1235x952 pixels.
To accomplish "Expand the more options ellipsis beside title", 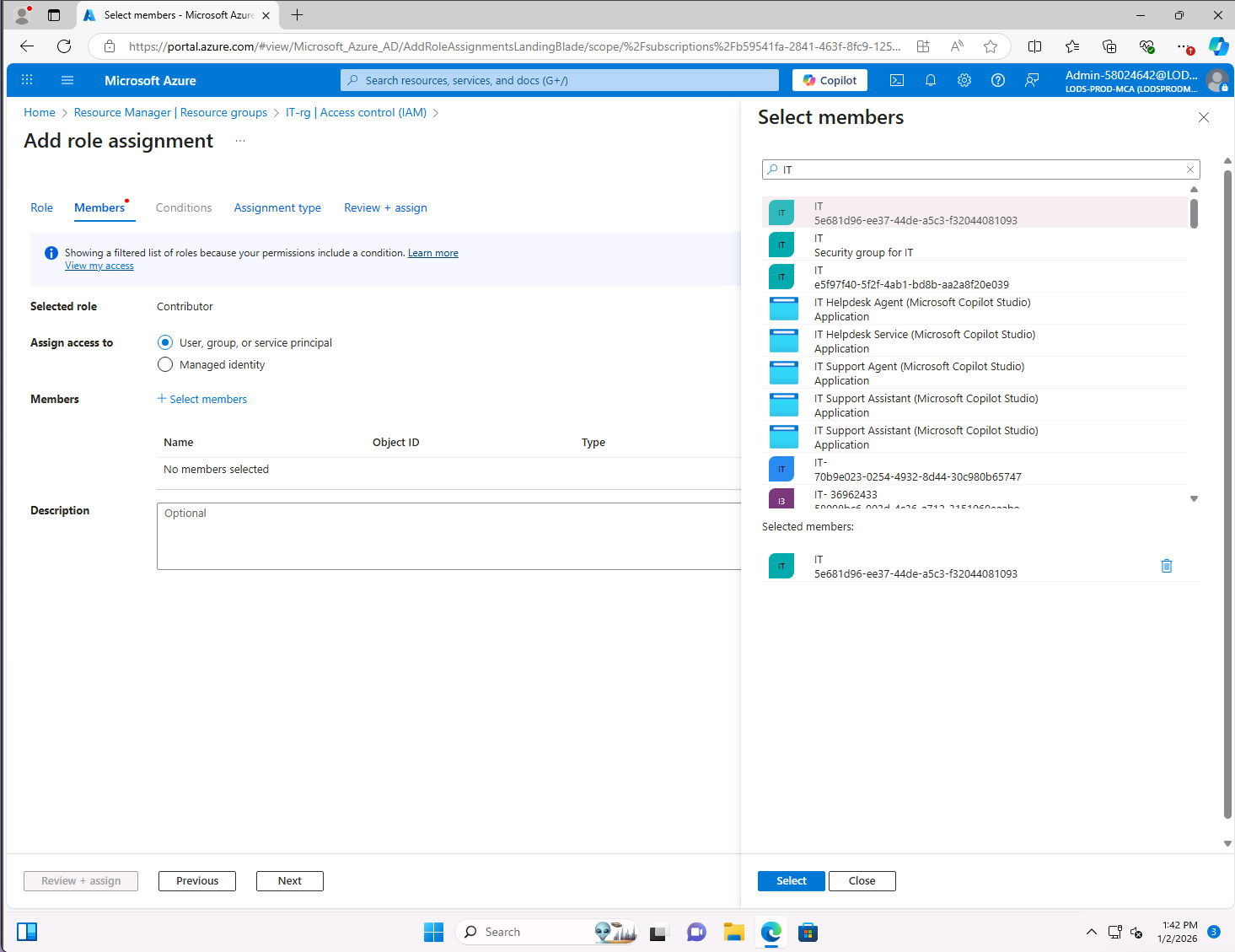I will click(240, 141).
